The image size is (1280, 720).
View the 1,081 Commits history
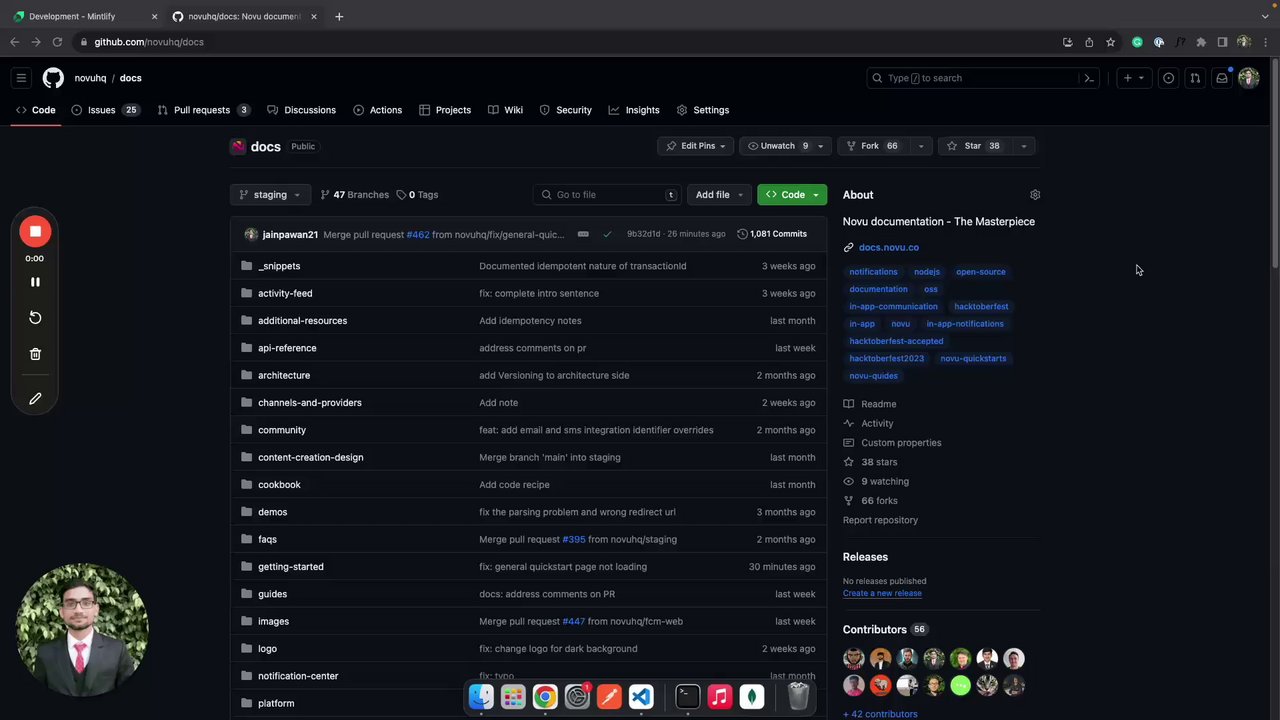point(771,234)
